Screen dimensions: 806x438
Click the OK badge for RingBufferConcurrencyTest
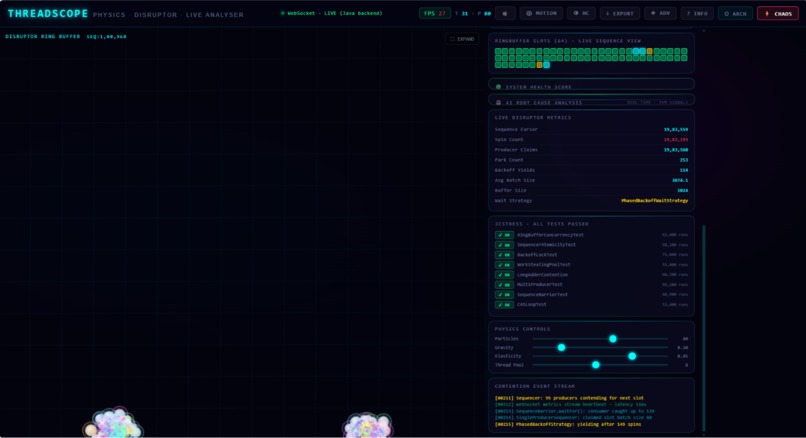point(504,235)
